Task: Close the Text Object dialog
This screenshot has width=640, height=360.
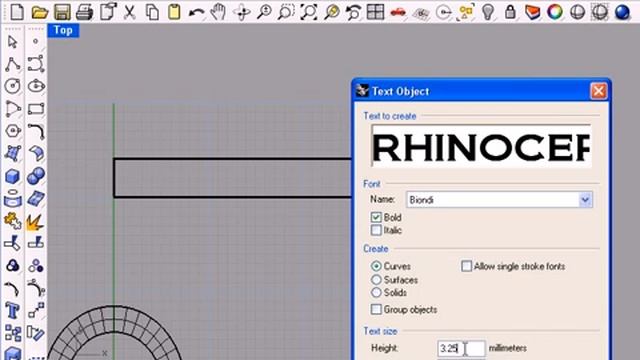Action: [x=598, y=91]
